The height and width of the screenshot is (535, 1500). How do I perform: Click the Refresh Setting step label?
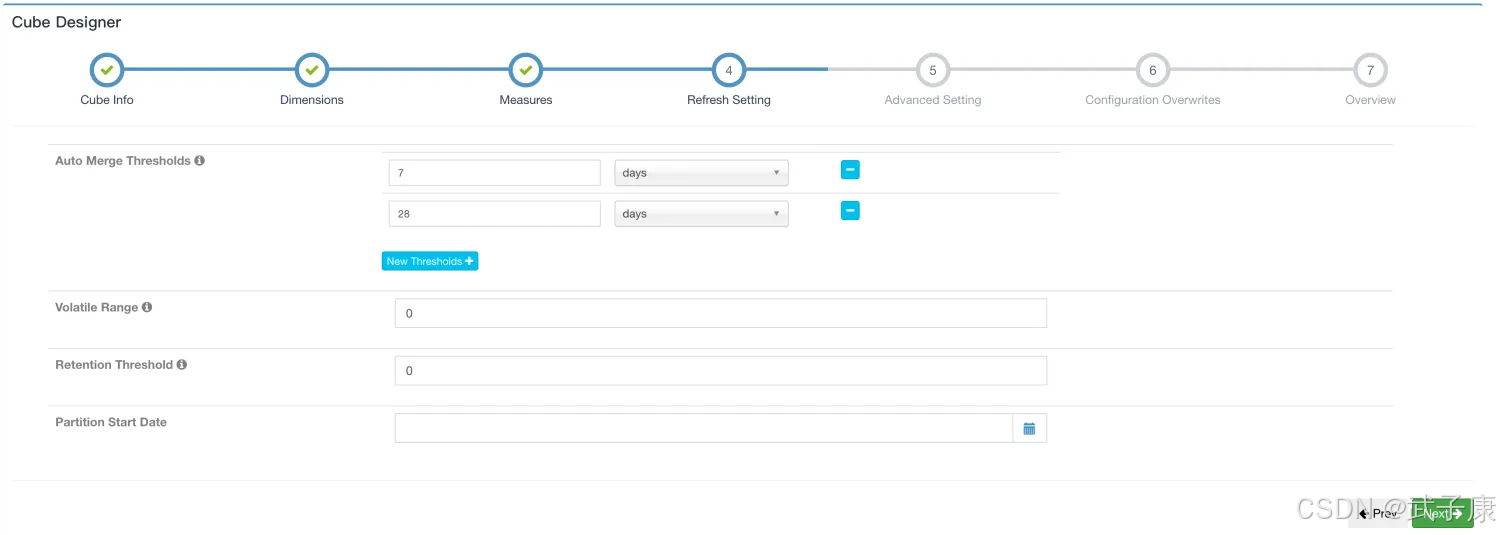729,100
